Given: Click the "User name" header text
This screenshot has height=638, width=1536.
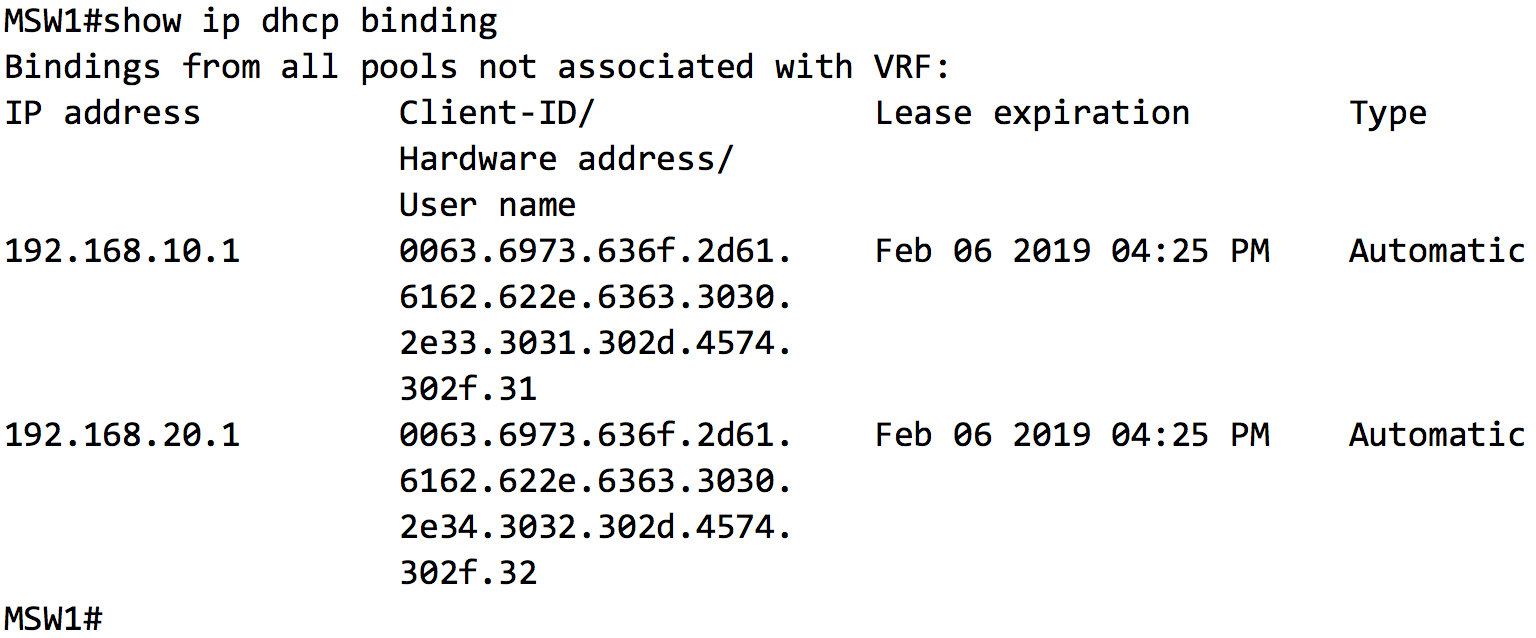Looking at the screenshot, I should coord(487,205).
